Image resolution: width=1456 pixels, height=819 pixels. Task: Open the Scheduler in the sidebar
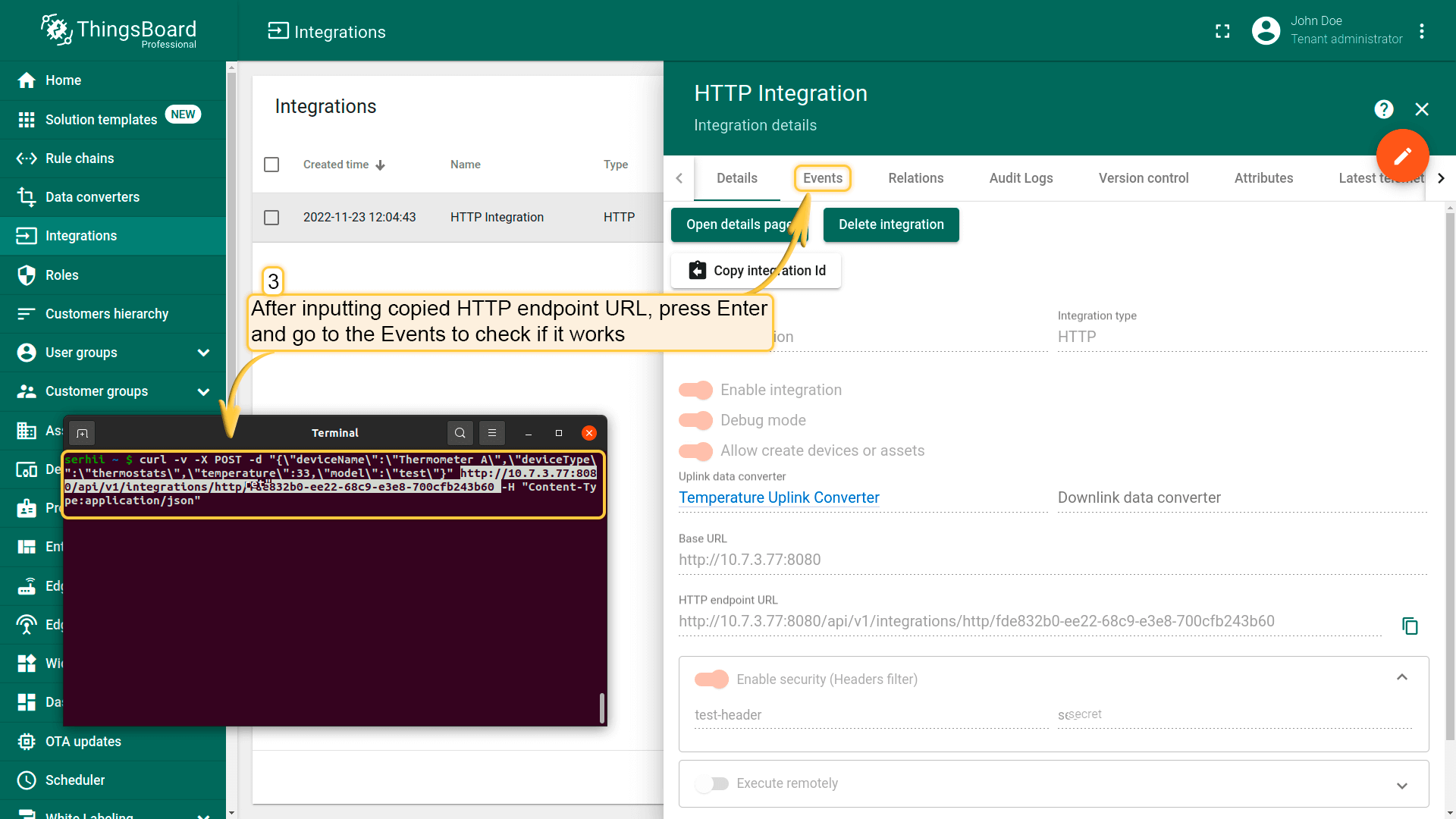74,780
